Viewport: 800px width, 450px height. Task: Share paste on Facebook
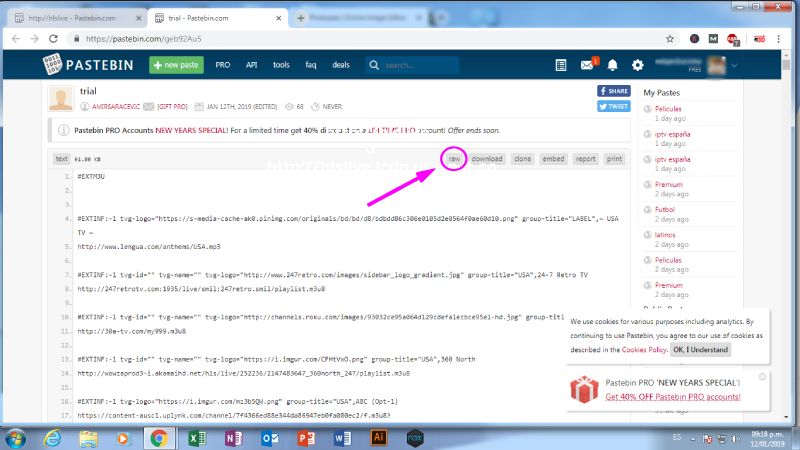[614, 91]
